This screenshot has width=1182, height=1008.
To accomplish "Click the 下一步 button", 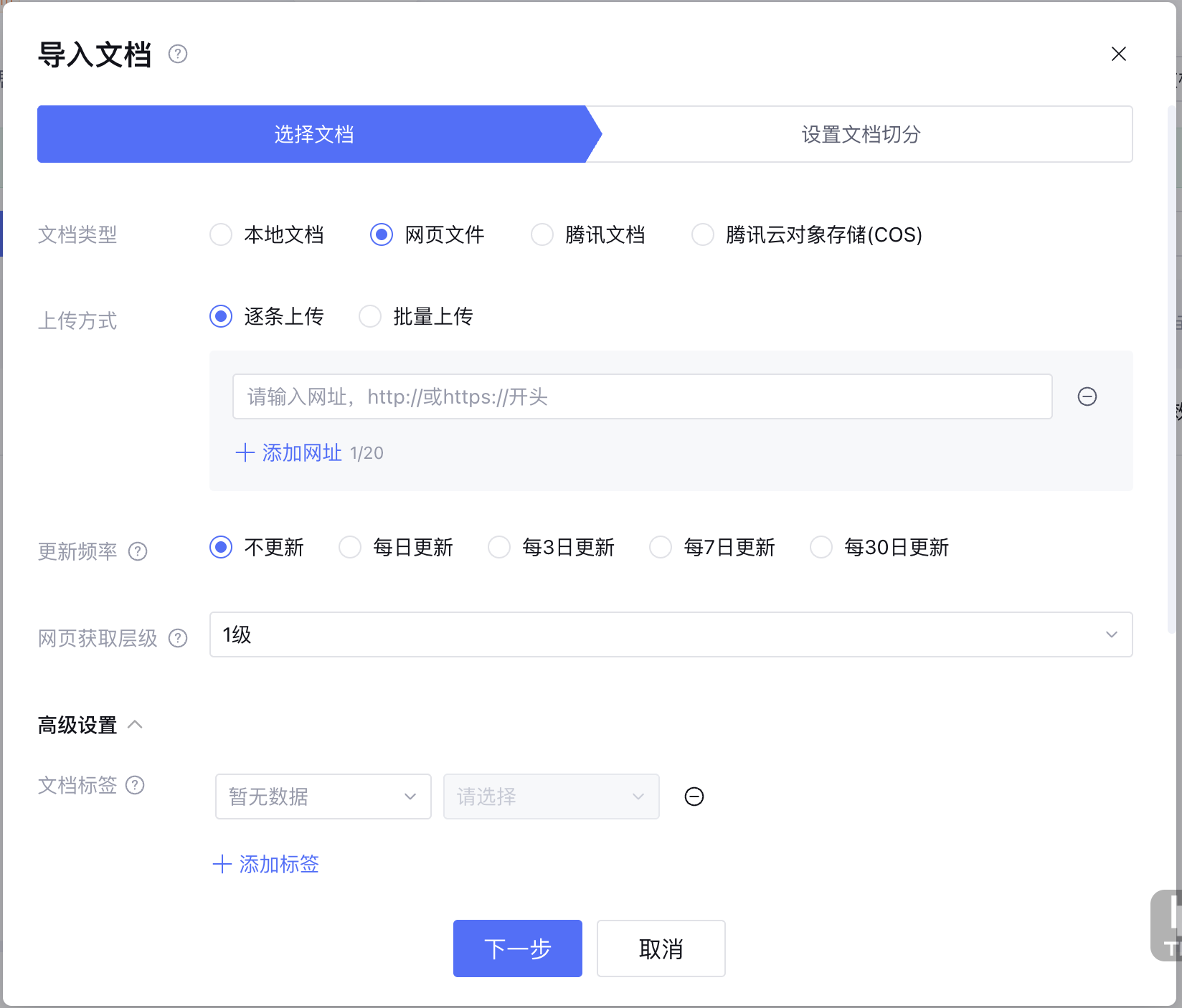I will click(x=517, y=948).
